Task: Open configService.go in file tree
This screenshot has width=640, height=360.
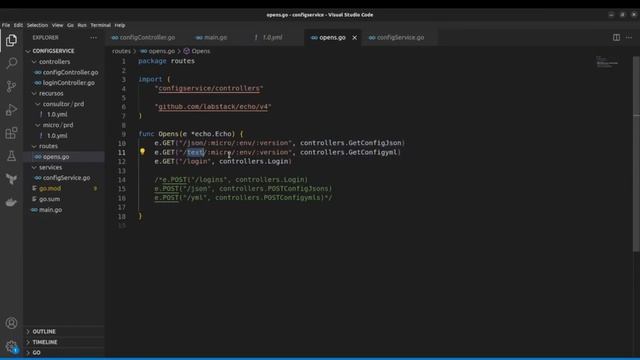Action: tap(66, 178)
